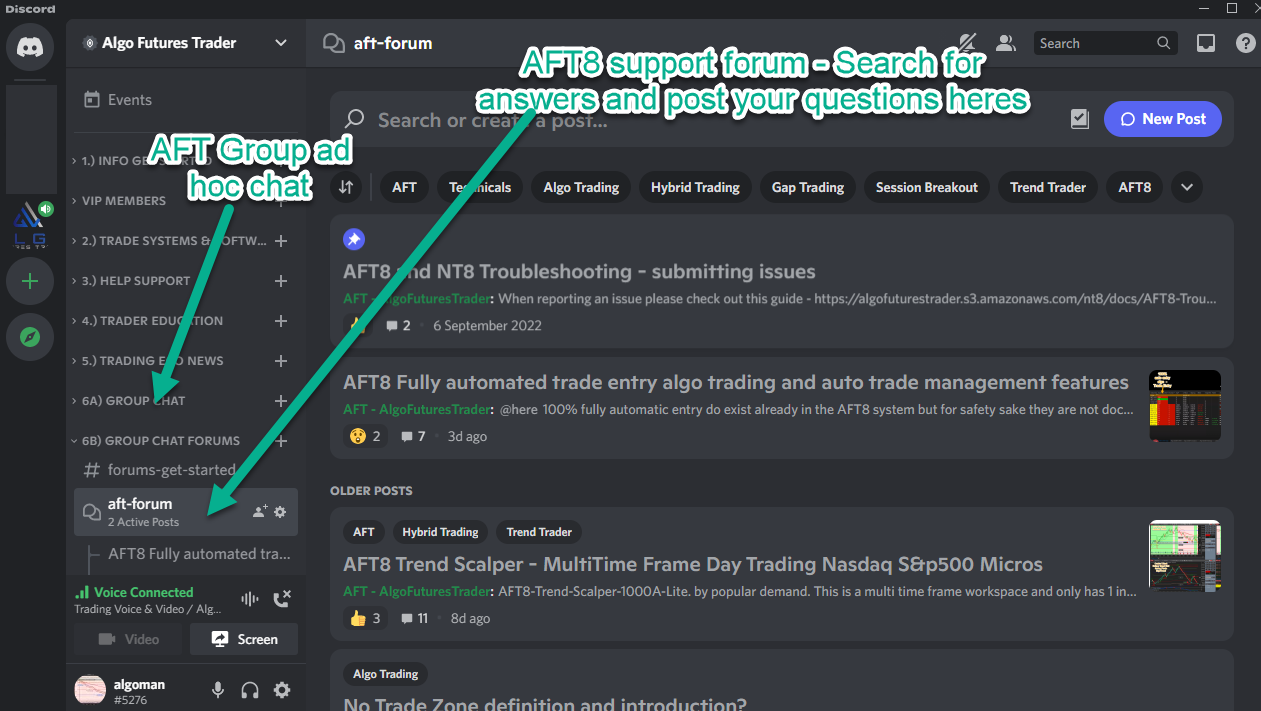Toggle noise suppression icon

coord(249,599)
